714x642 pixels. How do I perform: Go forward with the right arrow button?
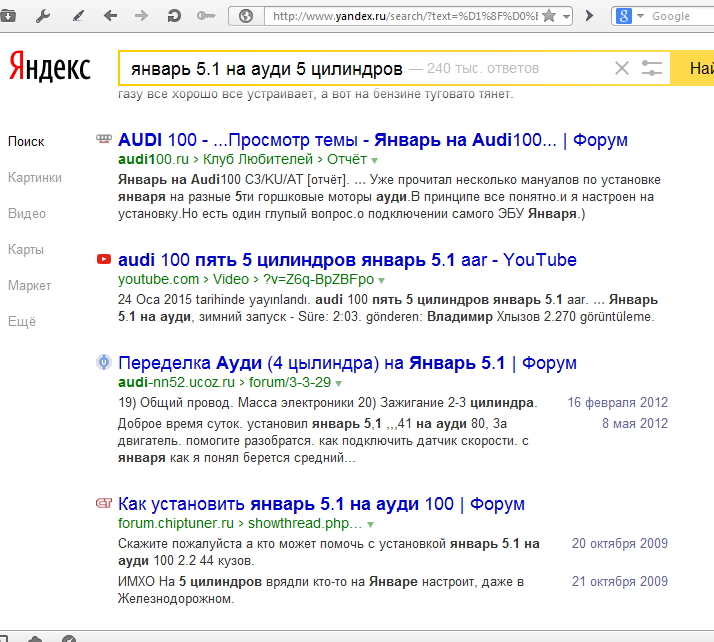click(141, 16)
